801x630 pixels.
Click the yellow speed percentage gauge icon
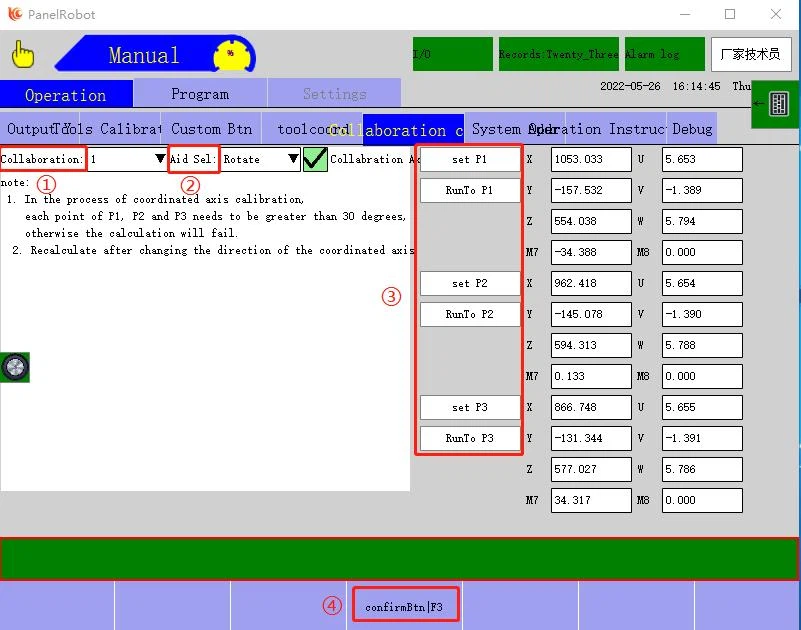click(233, 54)
